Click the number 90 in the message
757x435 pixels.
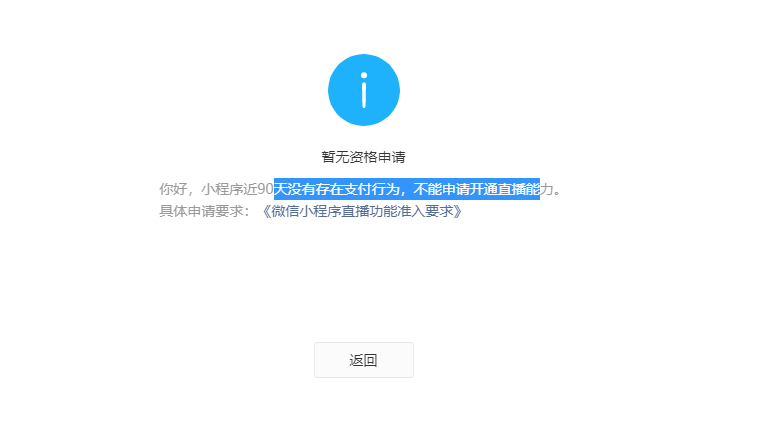[266, 189]
